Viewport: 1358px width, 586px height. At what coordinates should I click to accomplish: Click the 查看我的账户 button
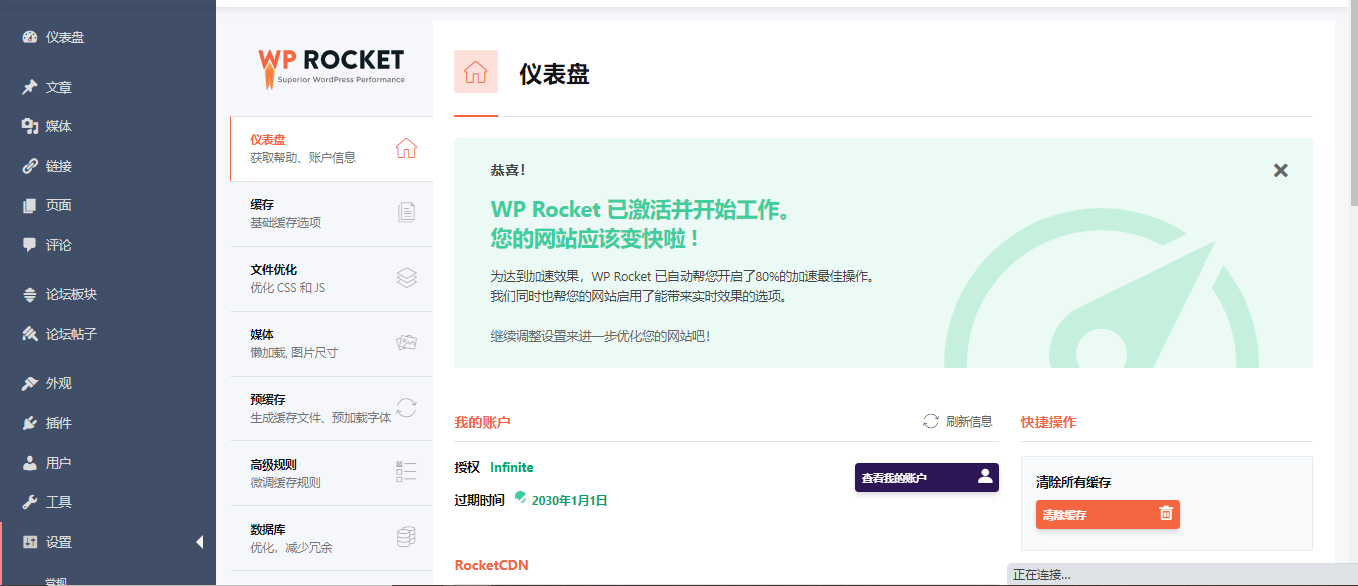pyautogui.click(x=927, y=477)
